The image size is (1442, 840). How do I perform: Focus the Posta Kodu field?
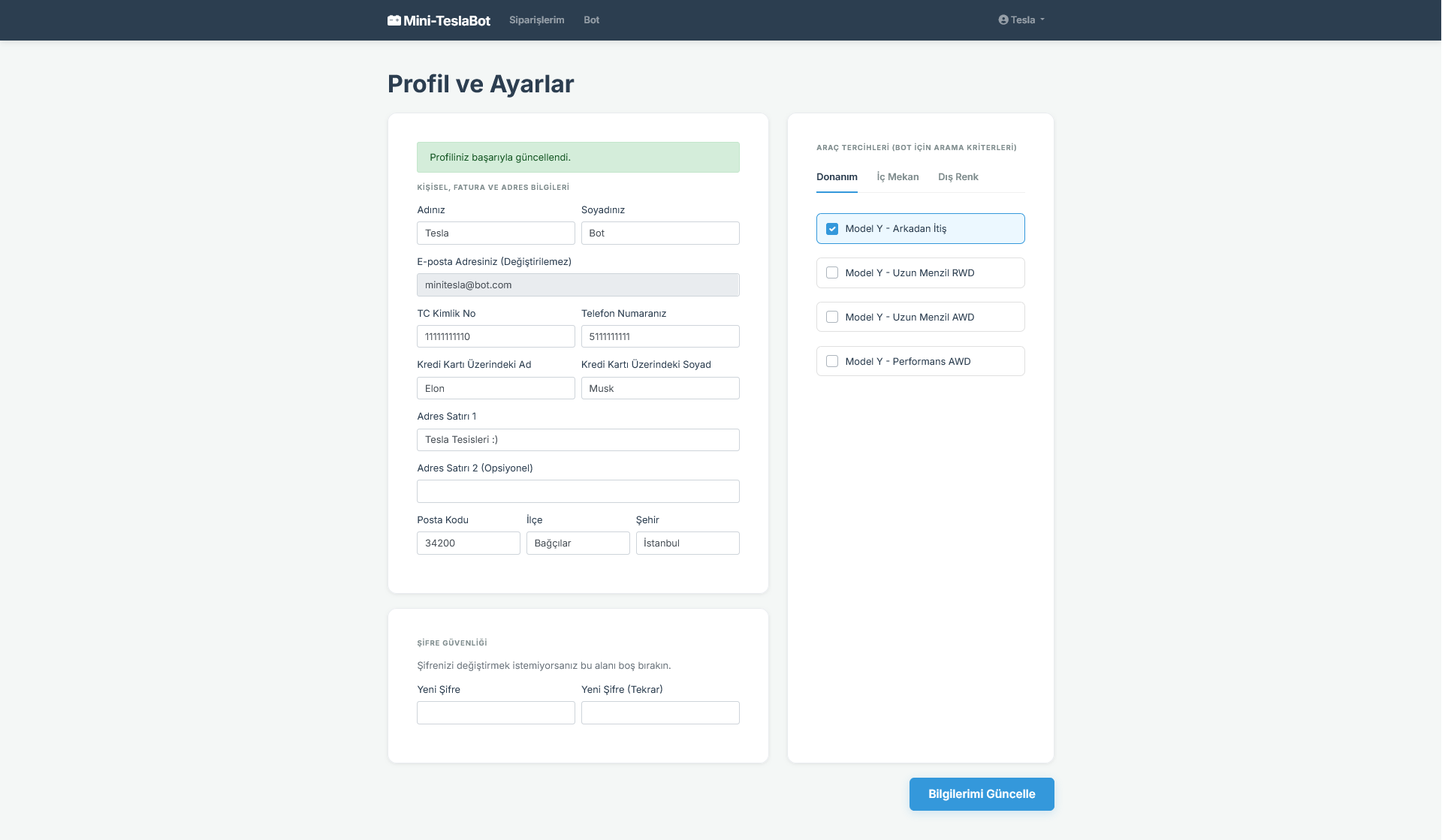(469, 543)
